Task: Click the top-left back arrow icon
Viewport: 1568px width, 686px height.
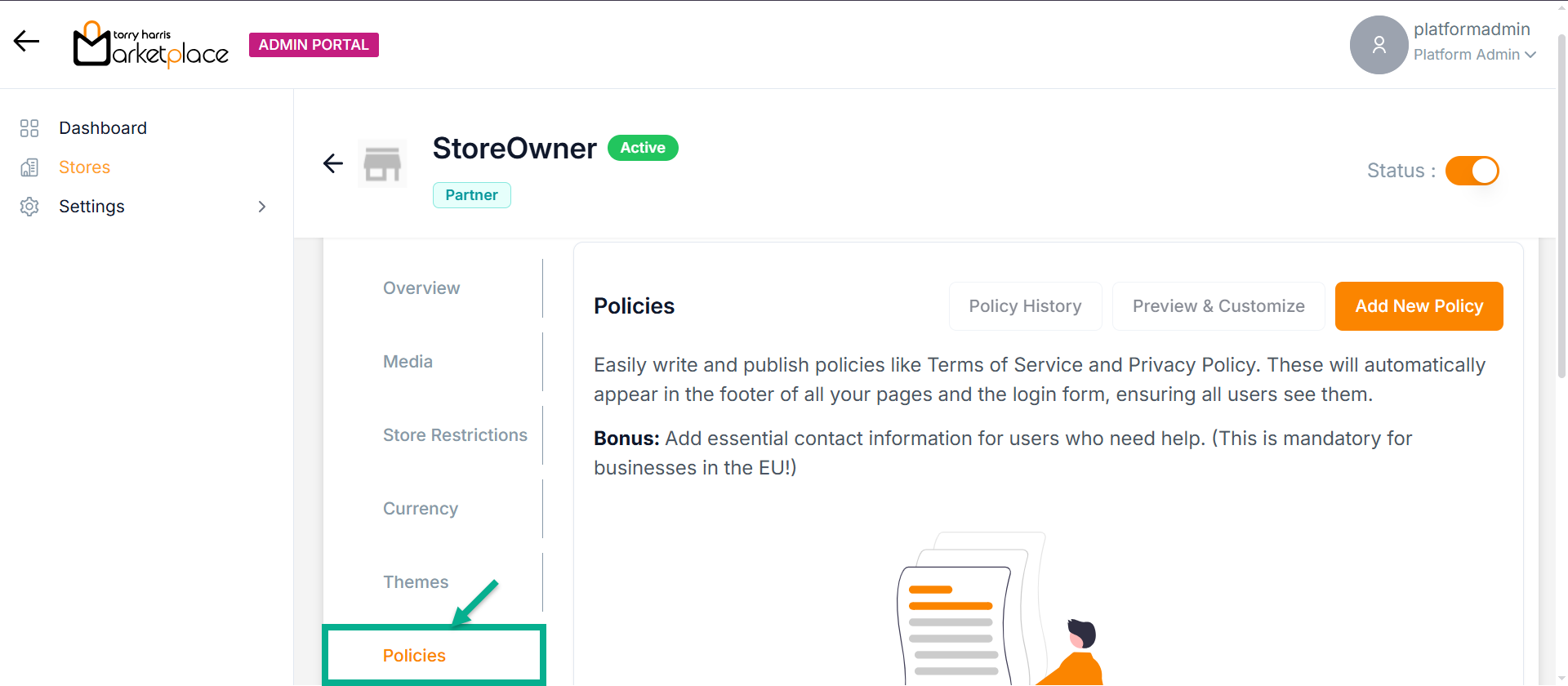Action: (26, 41)
